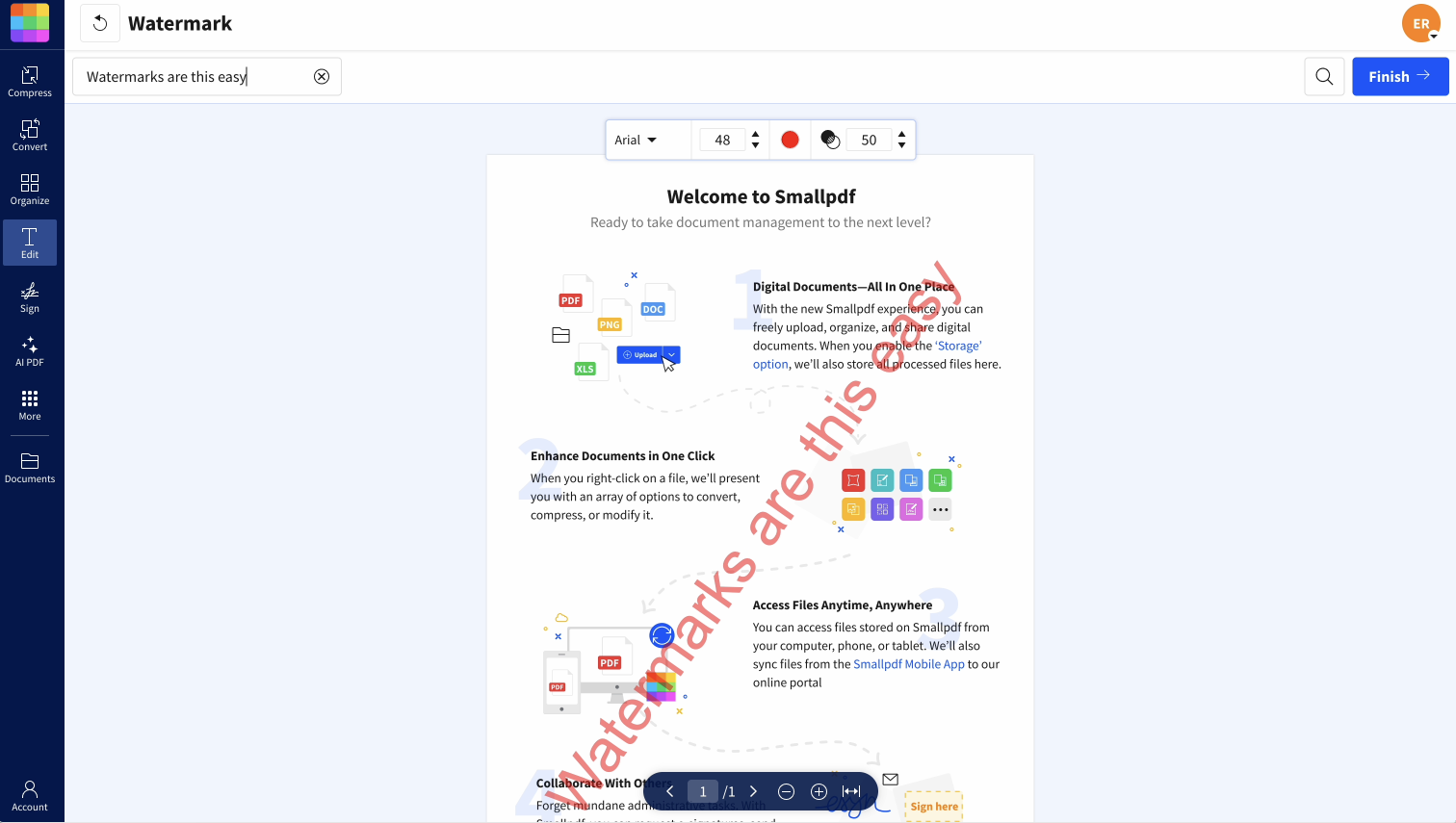
Task: Clear the watermark text field
Action: click(322, 77)
